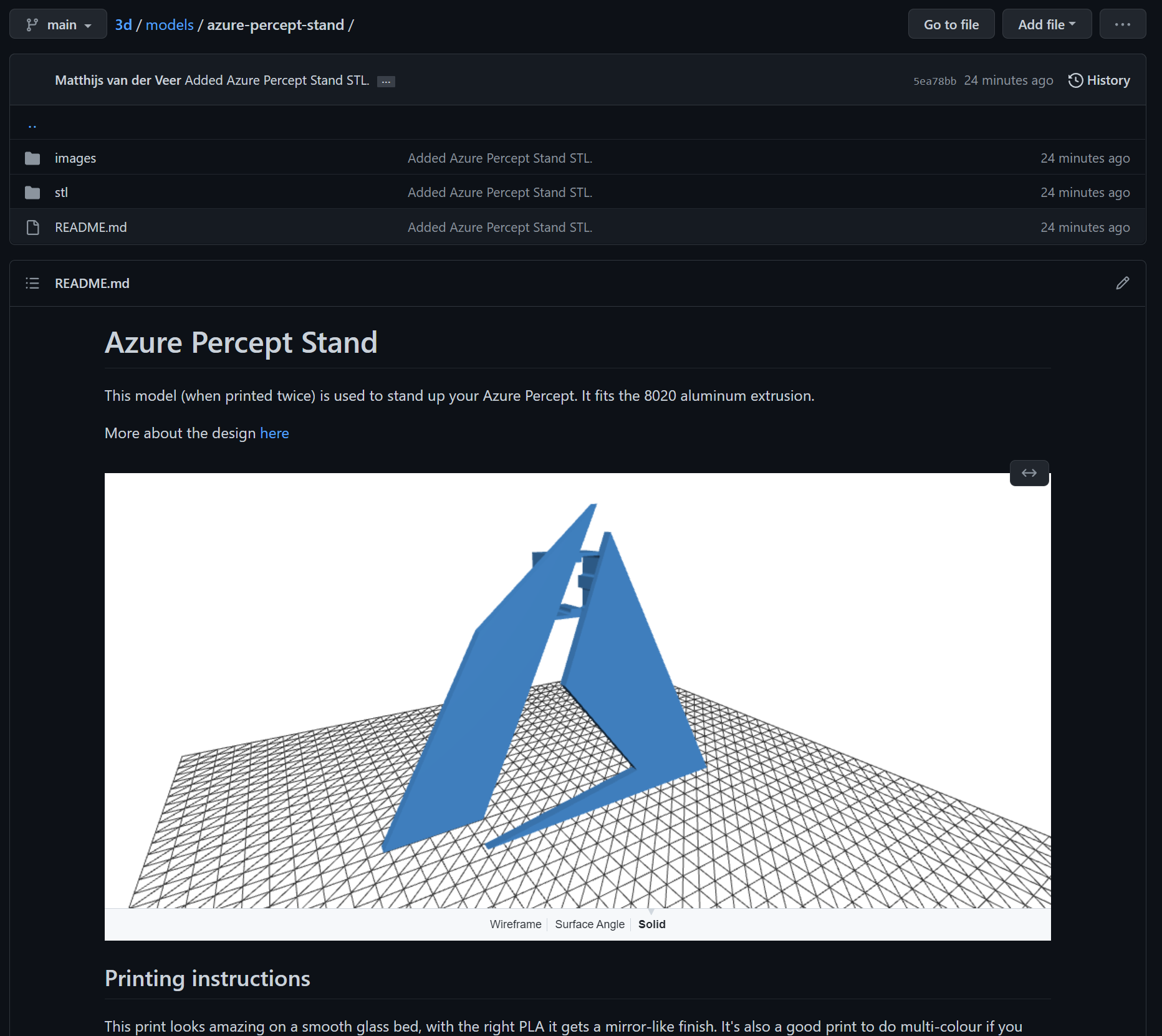Open the README table of contents outline
Image resolution: width=1162 pixels, height=1036 pixels.
tap(32, 283)
